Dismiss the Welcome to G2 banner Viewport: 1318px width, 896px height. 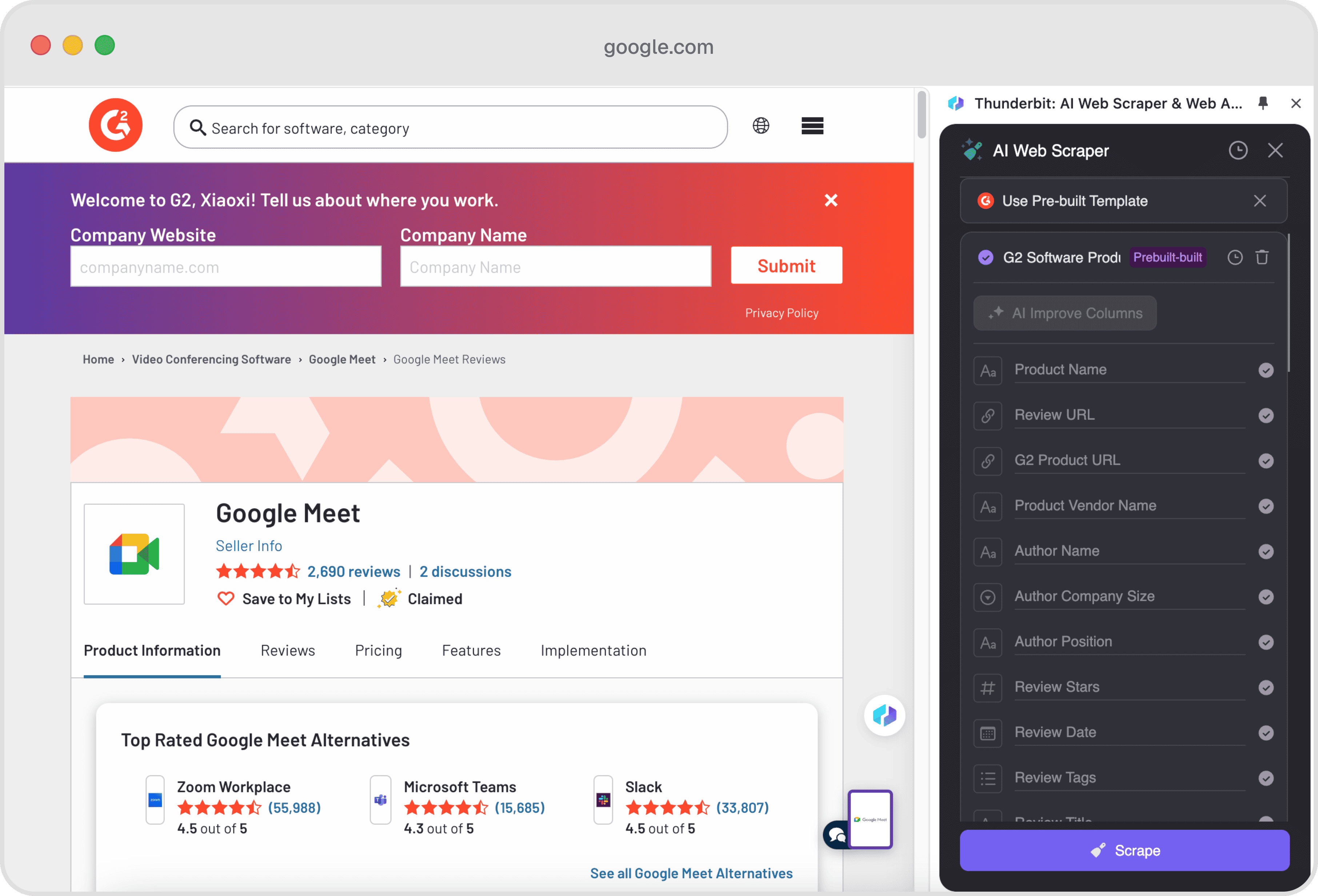tap(831, 200)
